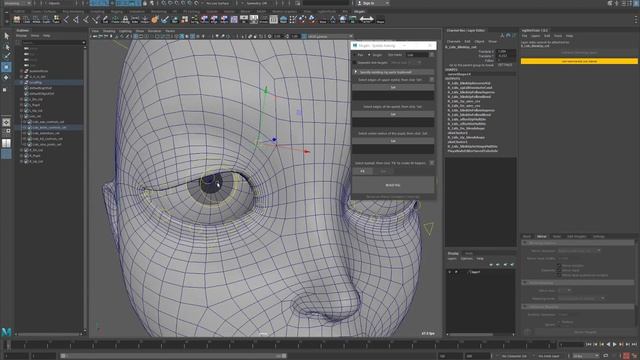The image size is (640, 360).
Task: Click the Outliner search field
Action: click(51, 42)
